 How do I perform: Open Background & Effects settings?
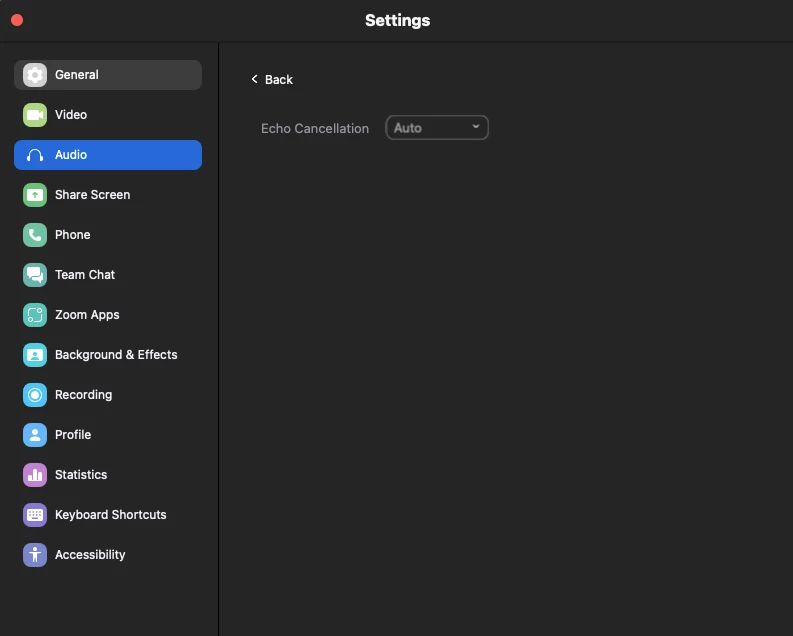pos(116,355)
